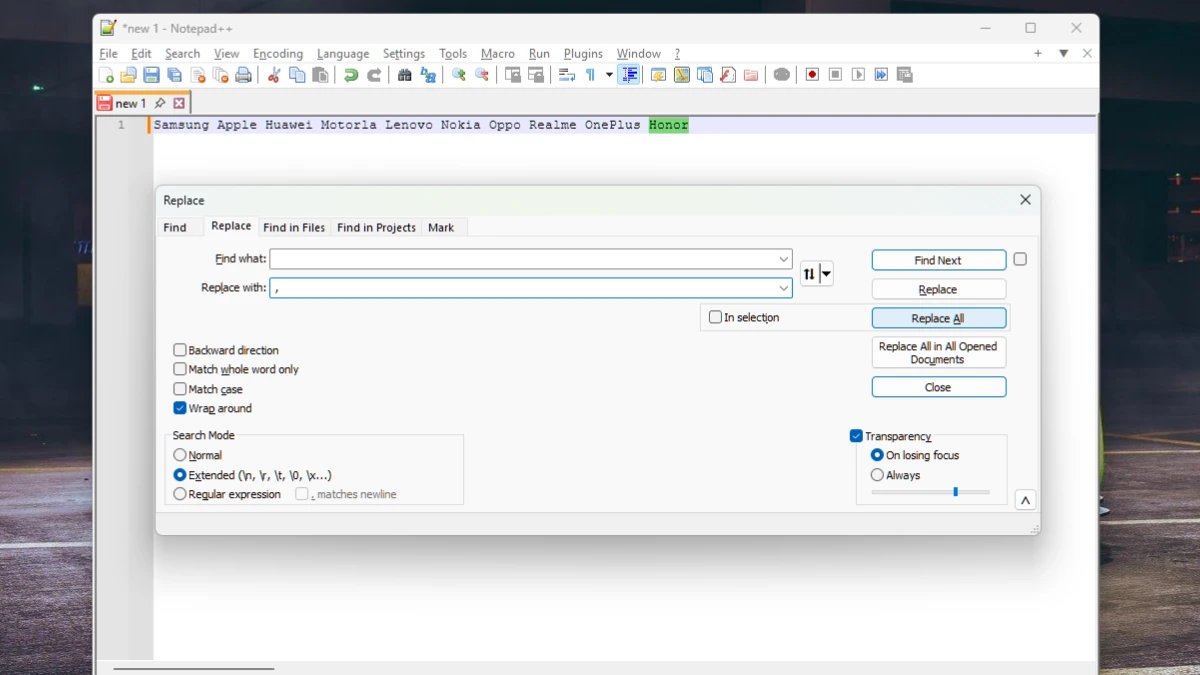This screenshot has height=675, width=1200.
Task: Click the pin icon on new 1 tab
Action: pyautogui.click(x=160, y=103)
